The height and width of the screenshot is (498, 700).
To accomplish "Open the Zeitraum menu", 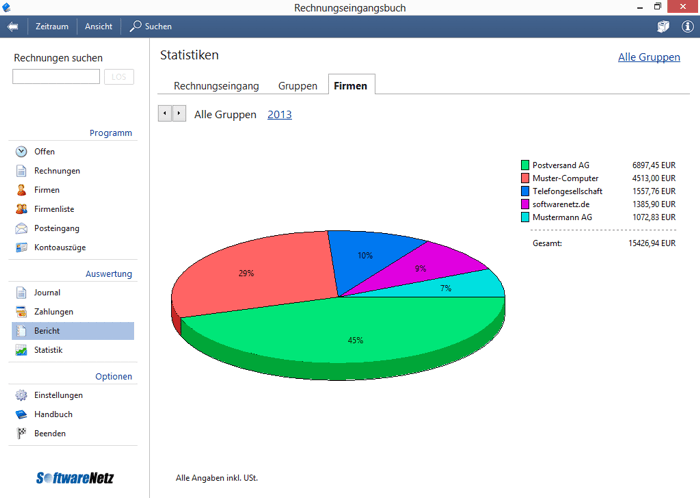I will (x=52, y=26).
